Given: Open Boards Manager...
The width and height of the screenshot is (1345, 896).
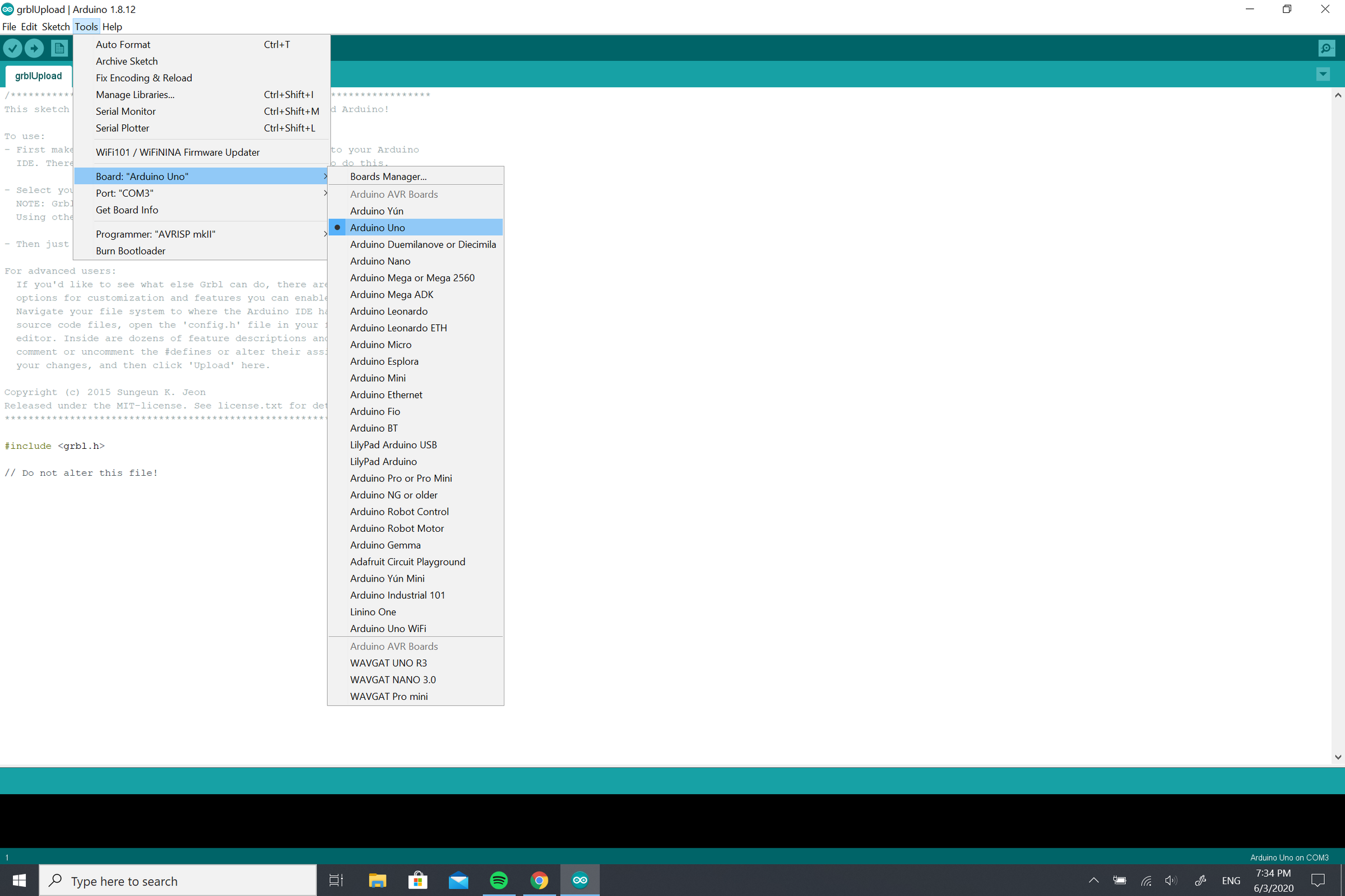Looking at the screenshot, I should 388,177.
